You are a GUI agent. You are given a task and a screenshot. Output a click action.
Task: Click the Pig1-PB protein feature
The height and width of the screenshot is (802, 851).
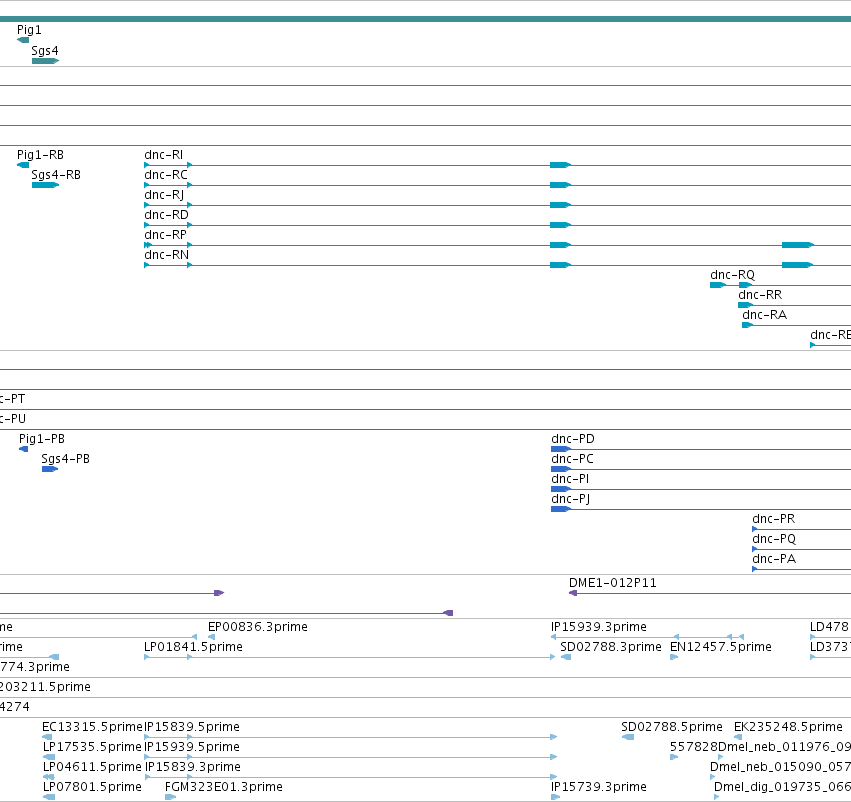click(23, 449)
